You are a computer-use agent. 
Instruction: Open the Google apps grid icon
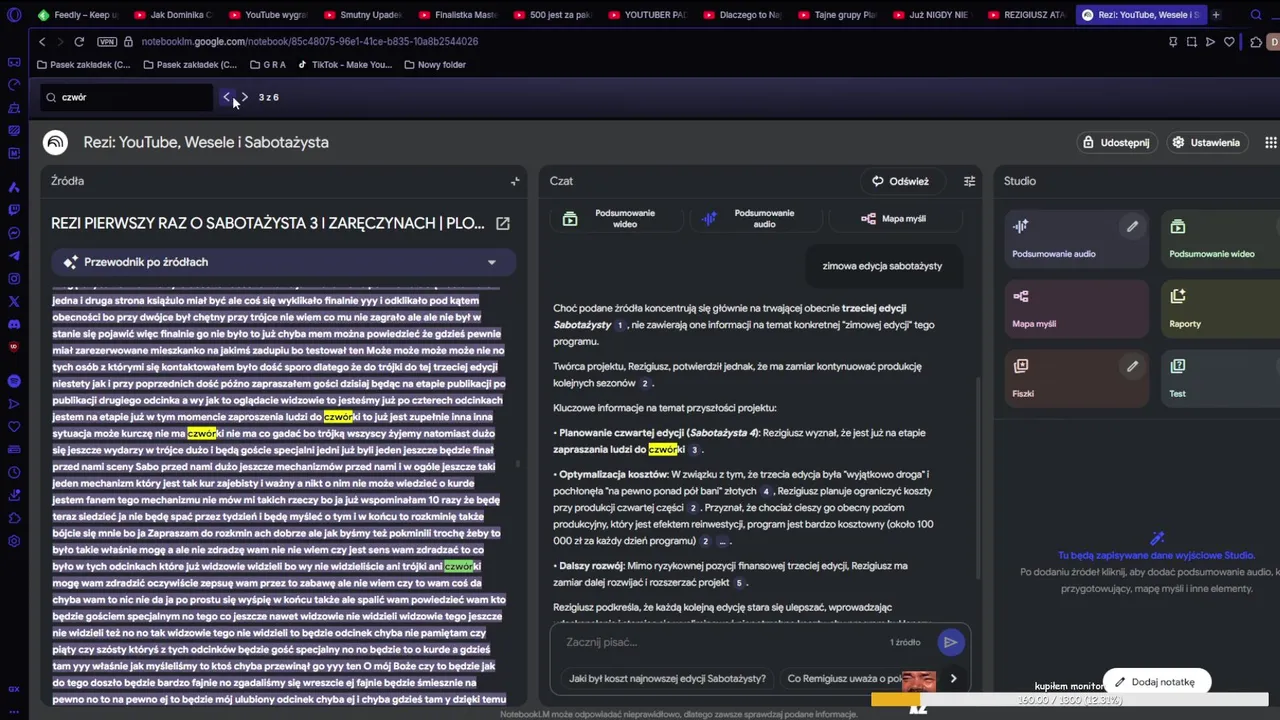[1270, 142]
